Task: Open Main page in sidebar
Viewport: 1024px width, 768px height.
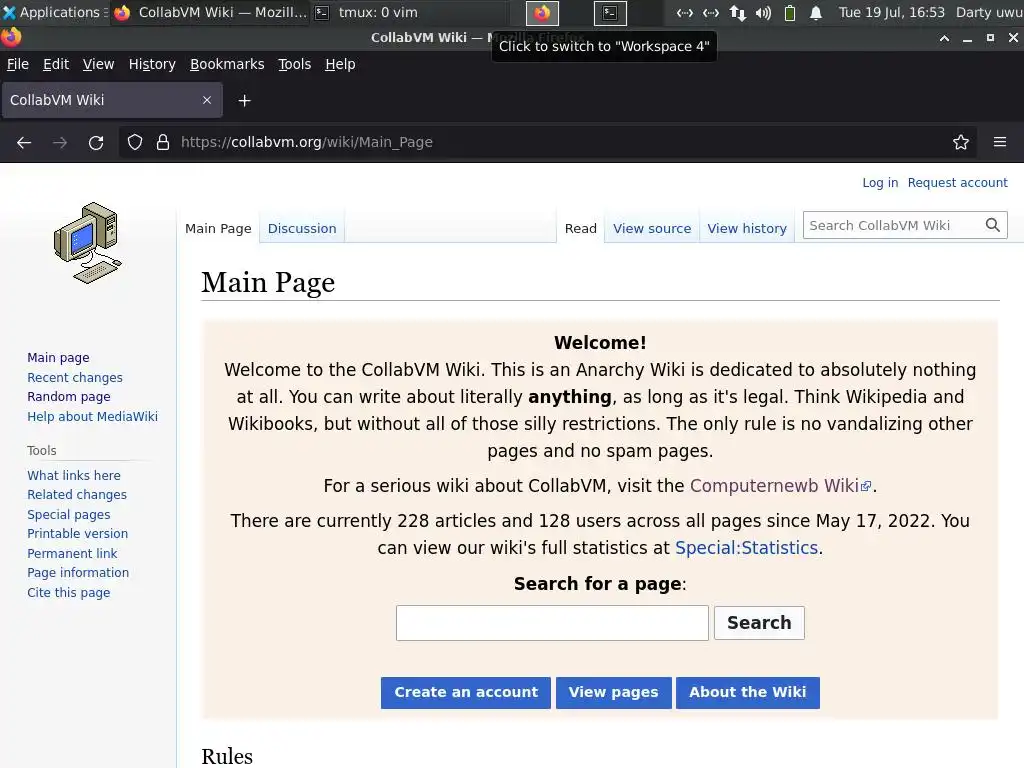Action: tap(58, 358)
